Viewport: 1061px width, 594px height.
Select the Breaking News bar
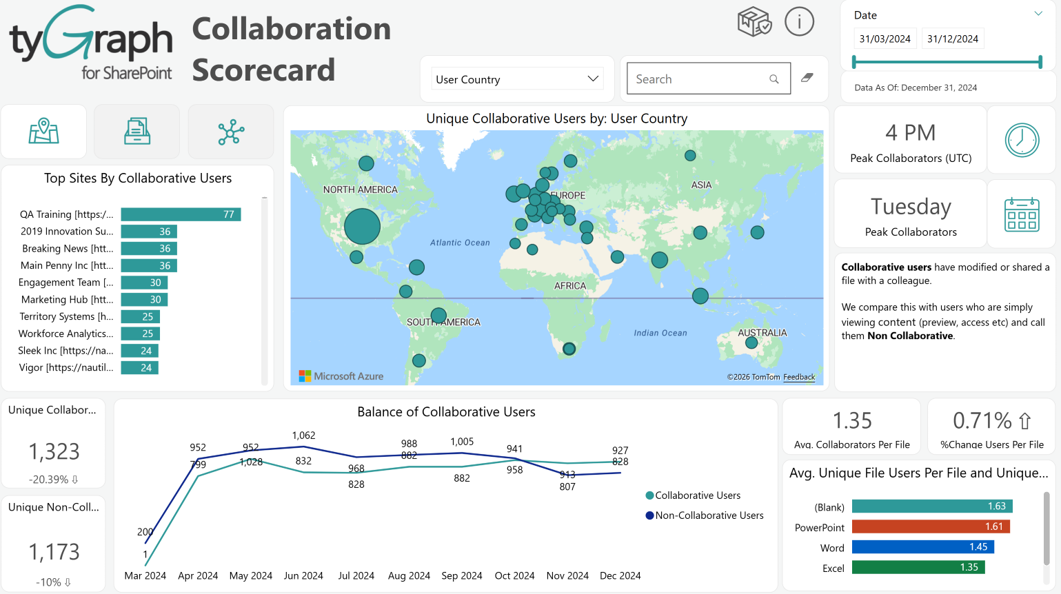[x=149, y=248]
